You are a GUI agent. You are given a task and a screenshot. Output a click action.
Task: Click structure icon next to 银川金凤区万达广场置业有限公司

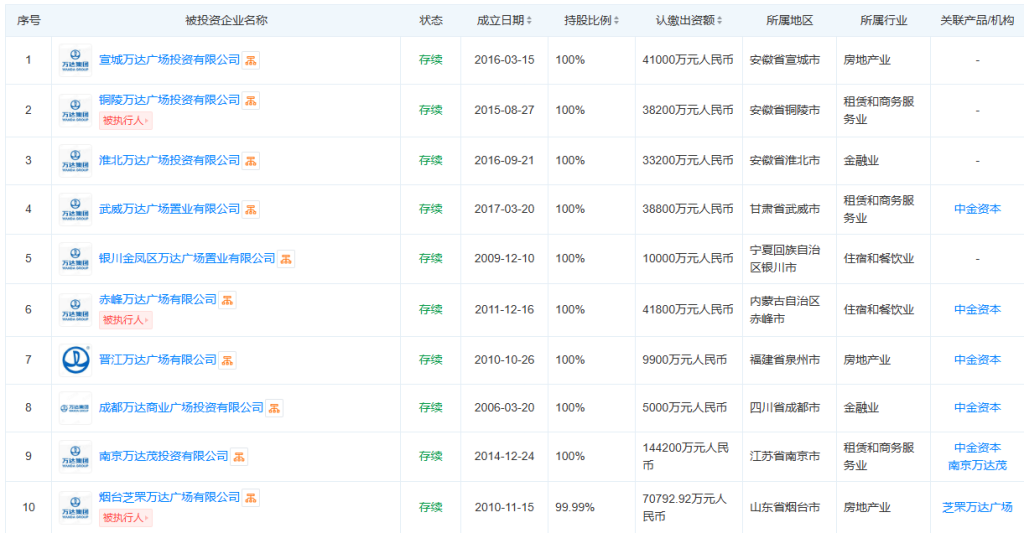click(287, 259)
